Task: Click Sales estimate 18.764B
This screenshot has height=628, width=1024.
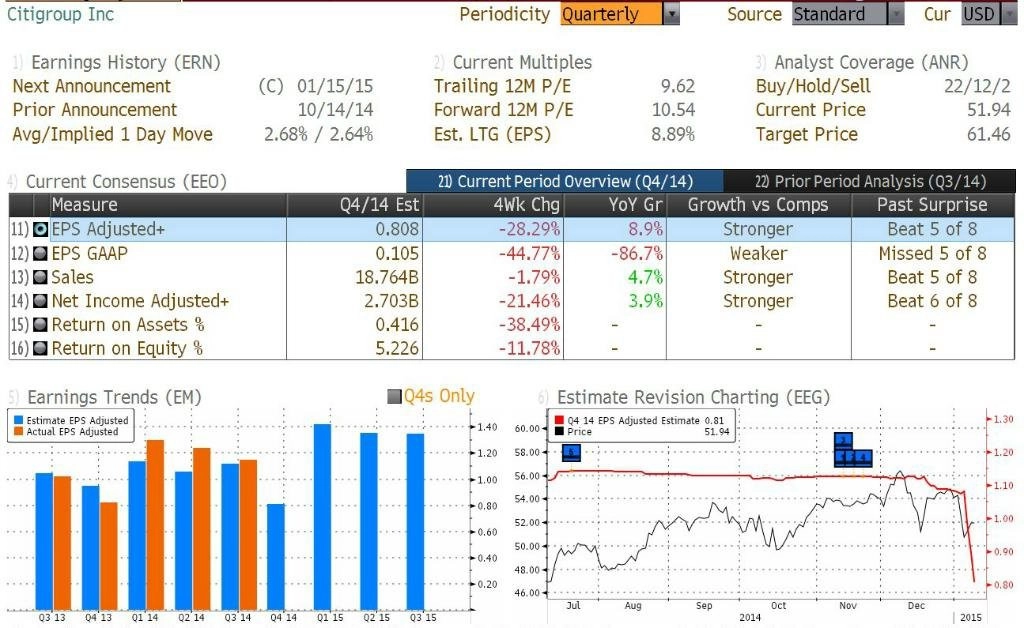Action: pos(387,277)
